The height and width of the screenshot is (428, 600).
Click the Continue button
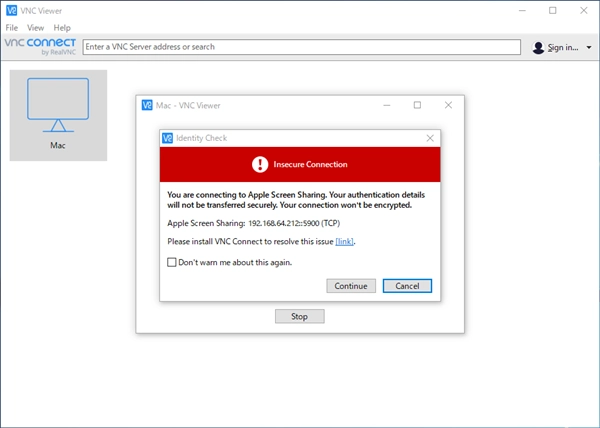[351, 286]
